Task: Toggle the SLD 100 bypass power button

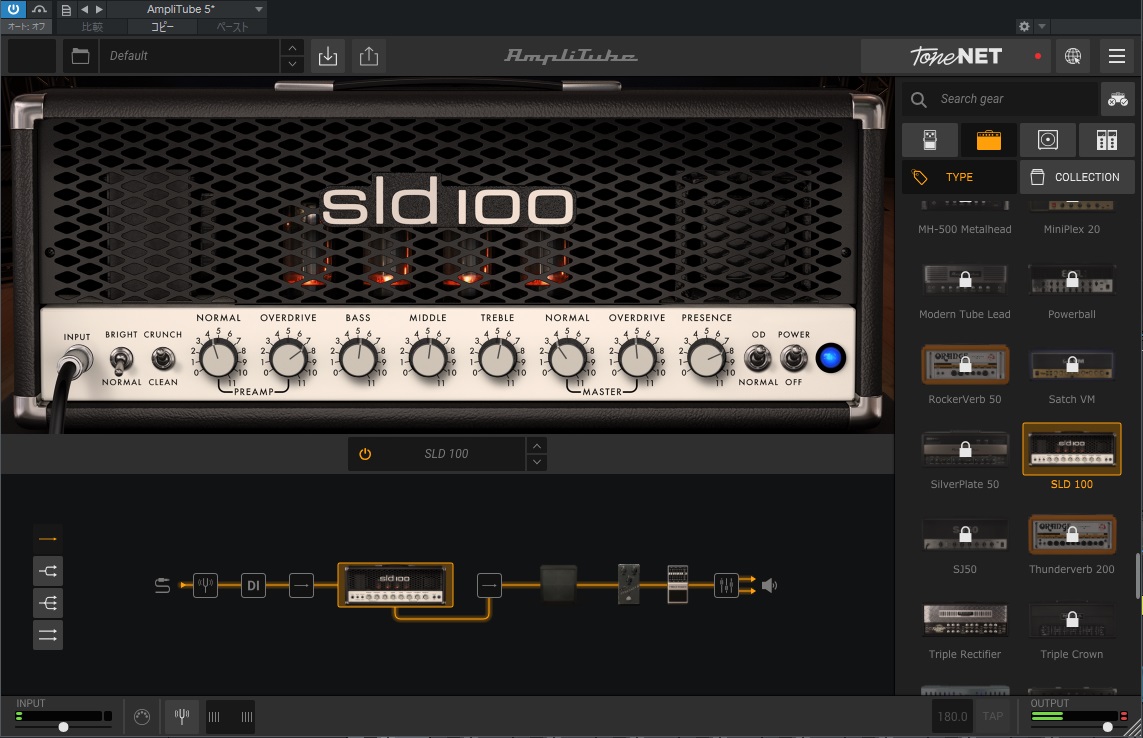Action: [x=365, y=454]
